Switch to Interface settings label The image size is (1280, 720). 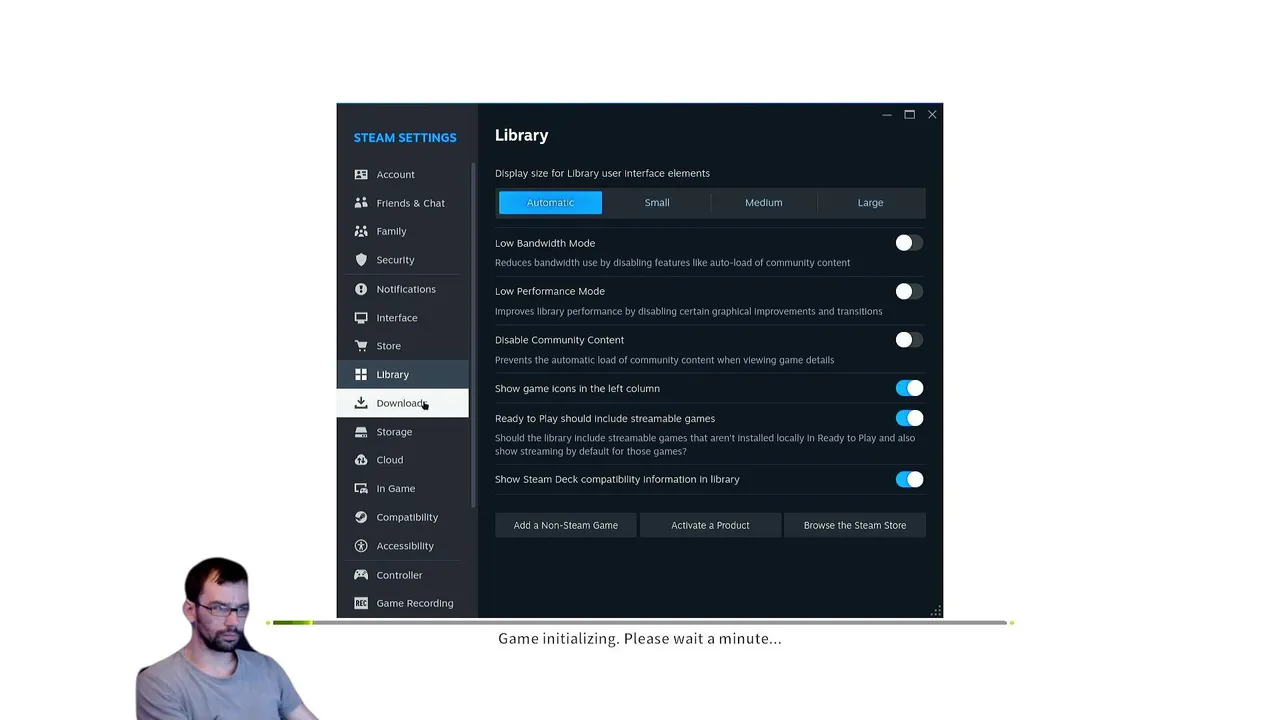397,318
